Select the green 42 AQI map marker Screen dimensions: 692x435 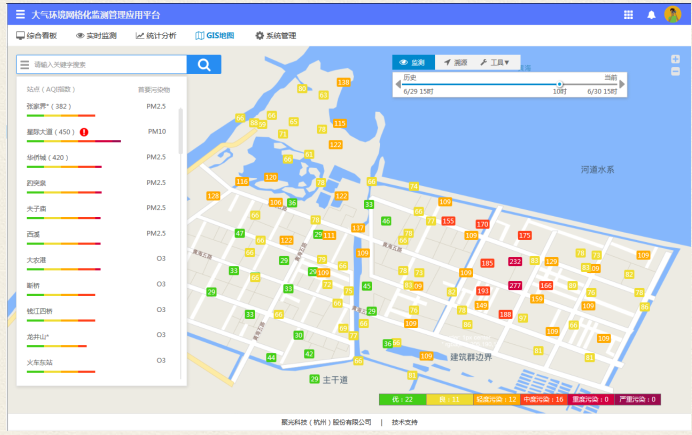[x=309, y=353]
